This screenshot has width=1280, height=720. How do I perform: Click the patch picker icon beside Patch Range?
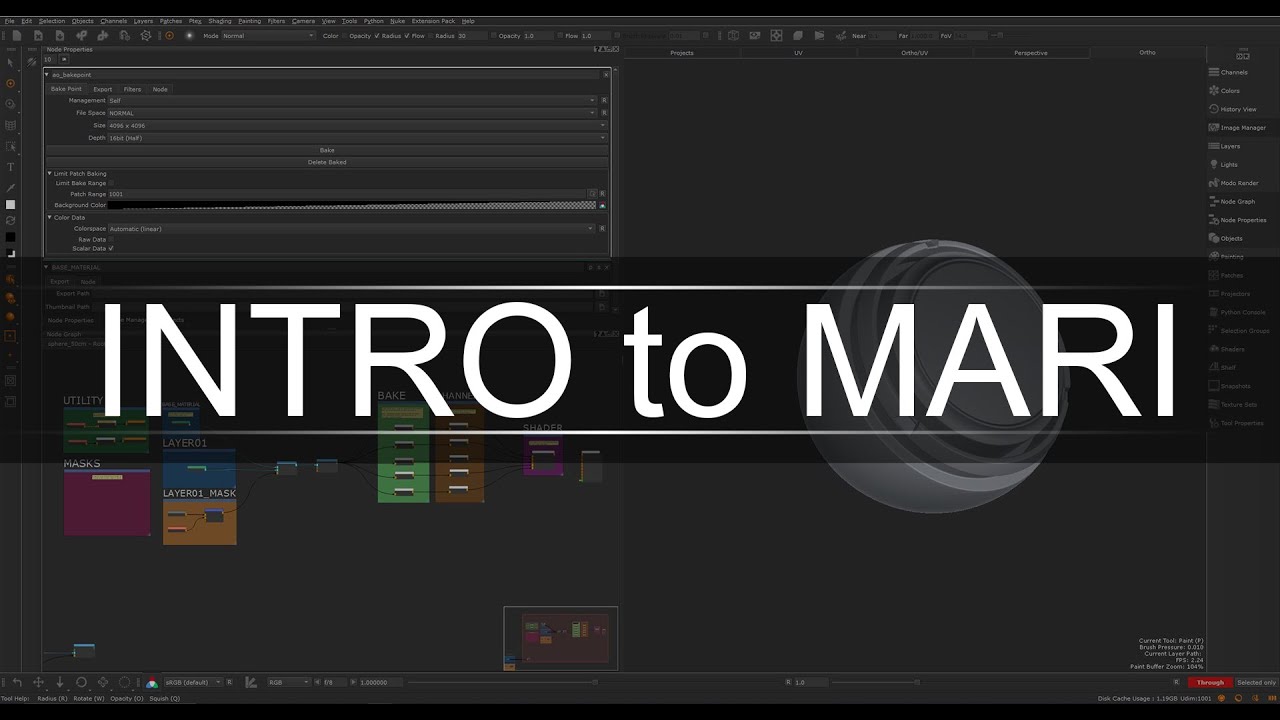[592, 193]
